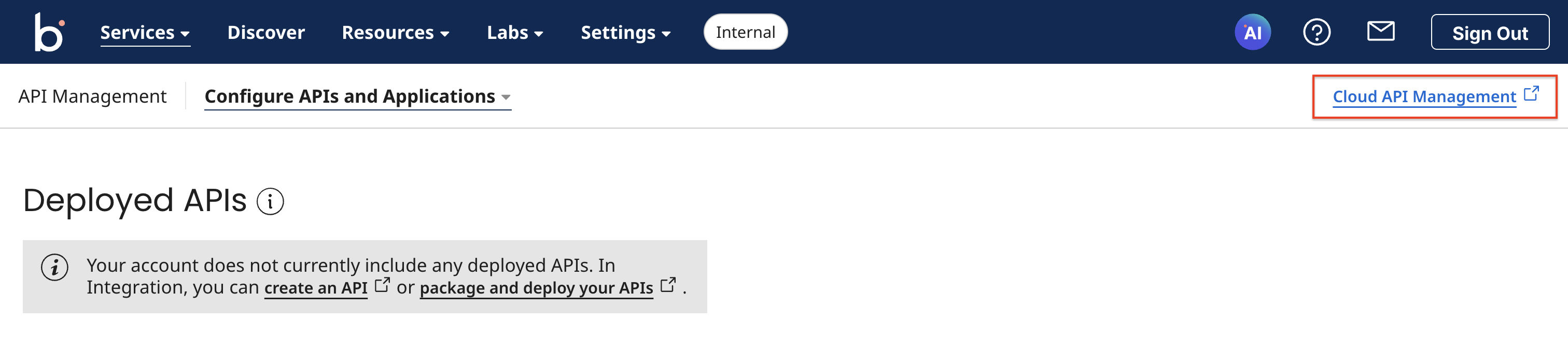This screenshot has width=1568, height=362.
Task: Click the Boomi logo icon
Action: (49, 32)
